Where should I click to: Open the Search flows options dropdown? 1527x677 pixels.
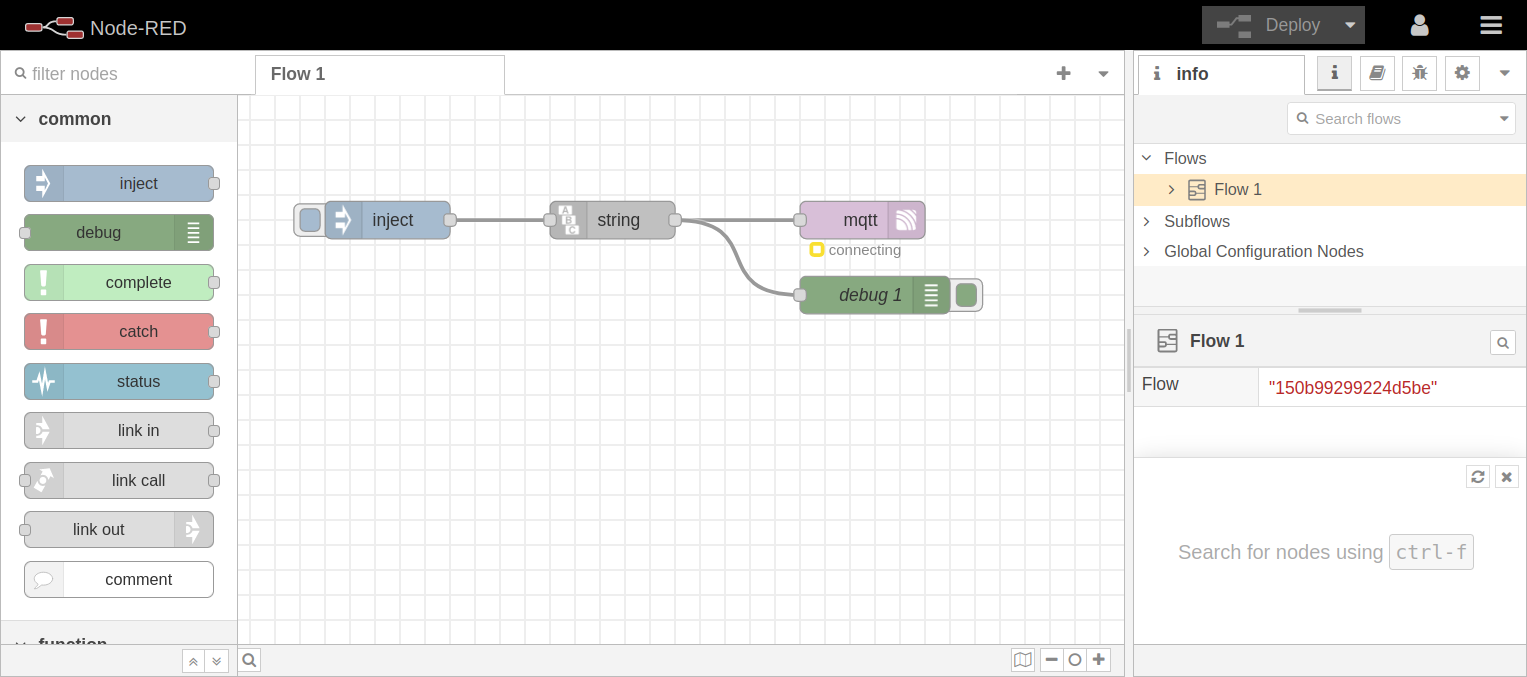point(1505,119)
